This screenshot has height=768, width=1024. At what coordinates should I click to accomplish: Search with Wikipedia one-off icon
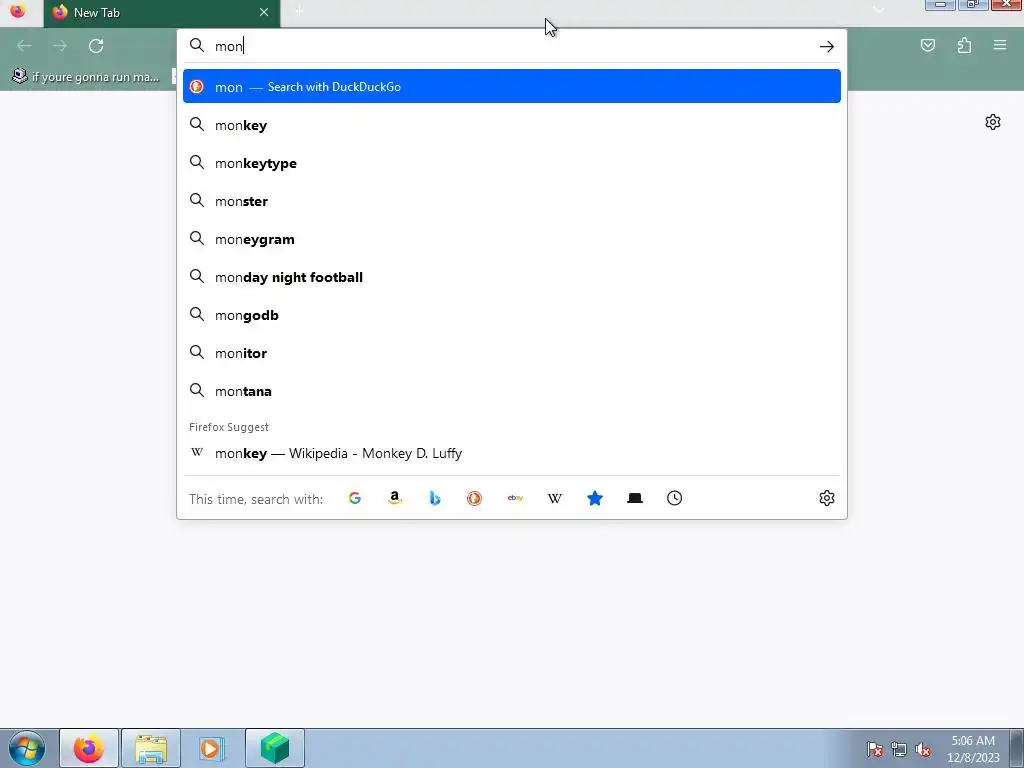pyautogui.click(x=554, y=498)
